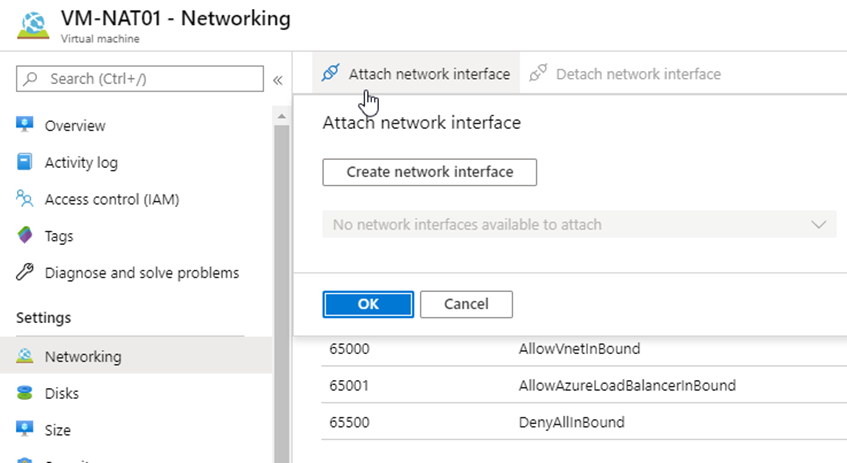The image size is (847, 463).
Task: Click the Cancel button
Action: pos(466,304)
